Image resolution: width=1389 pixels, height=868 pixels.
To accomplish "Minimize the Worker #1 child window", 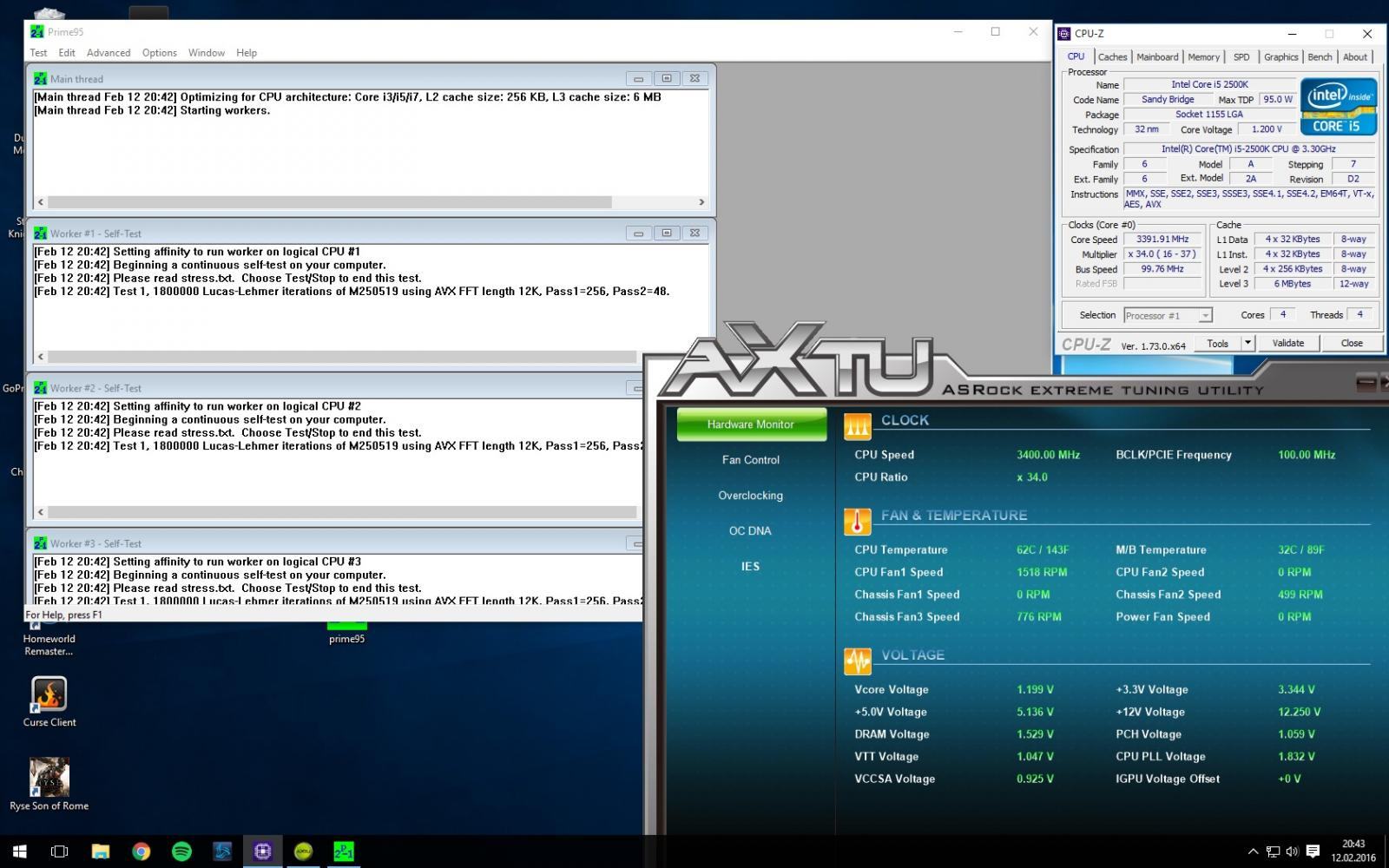I will pyautogui.click(x=638, y=233).
